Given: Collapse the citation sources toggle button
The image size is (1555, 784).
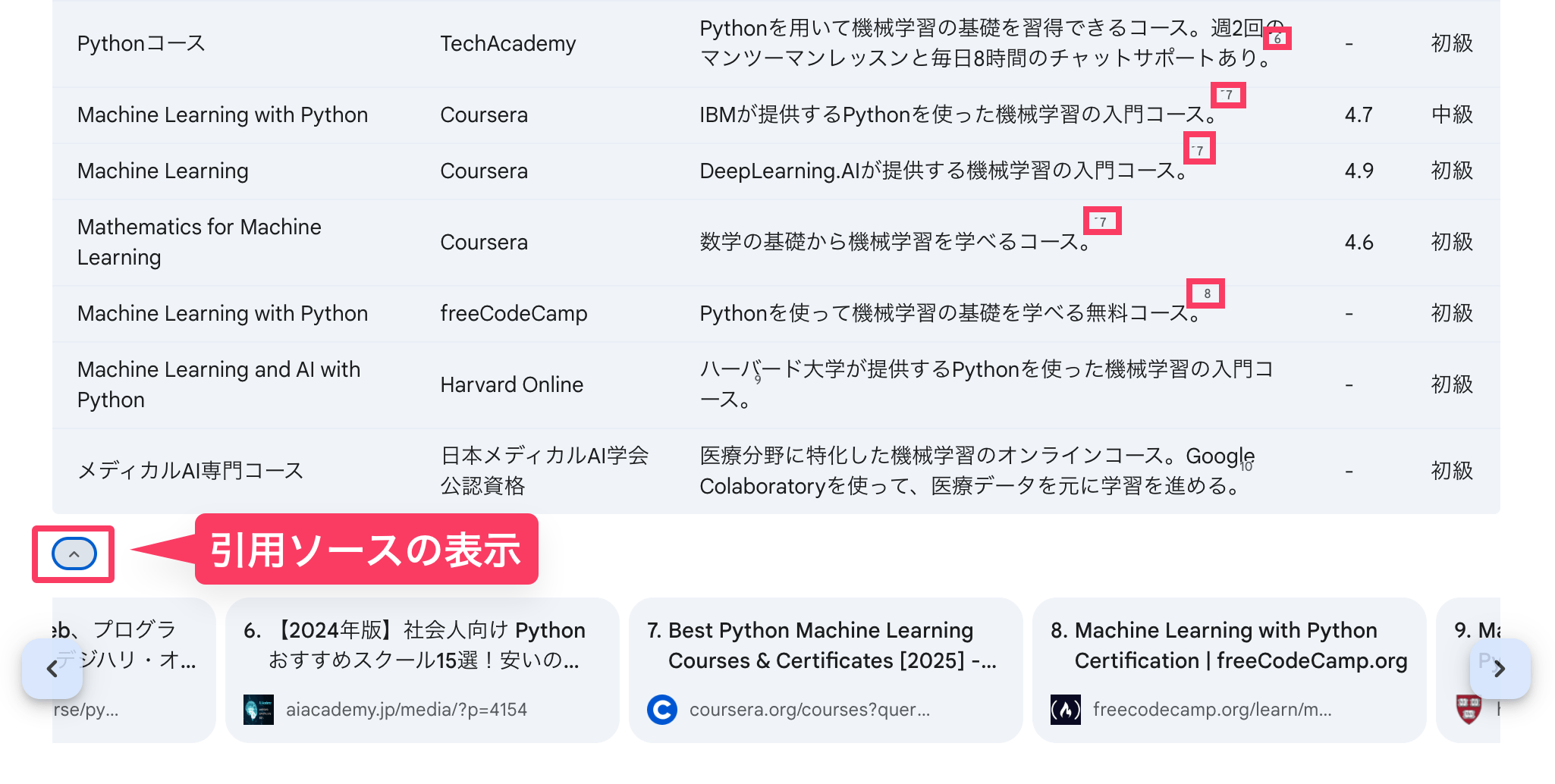Looking at the screenshot, I should [74, 554].
